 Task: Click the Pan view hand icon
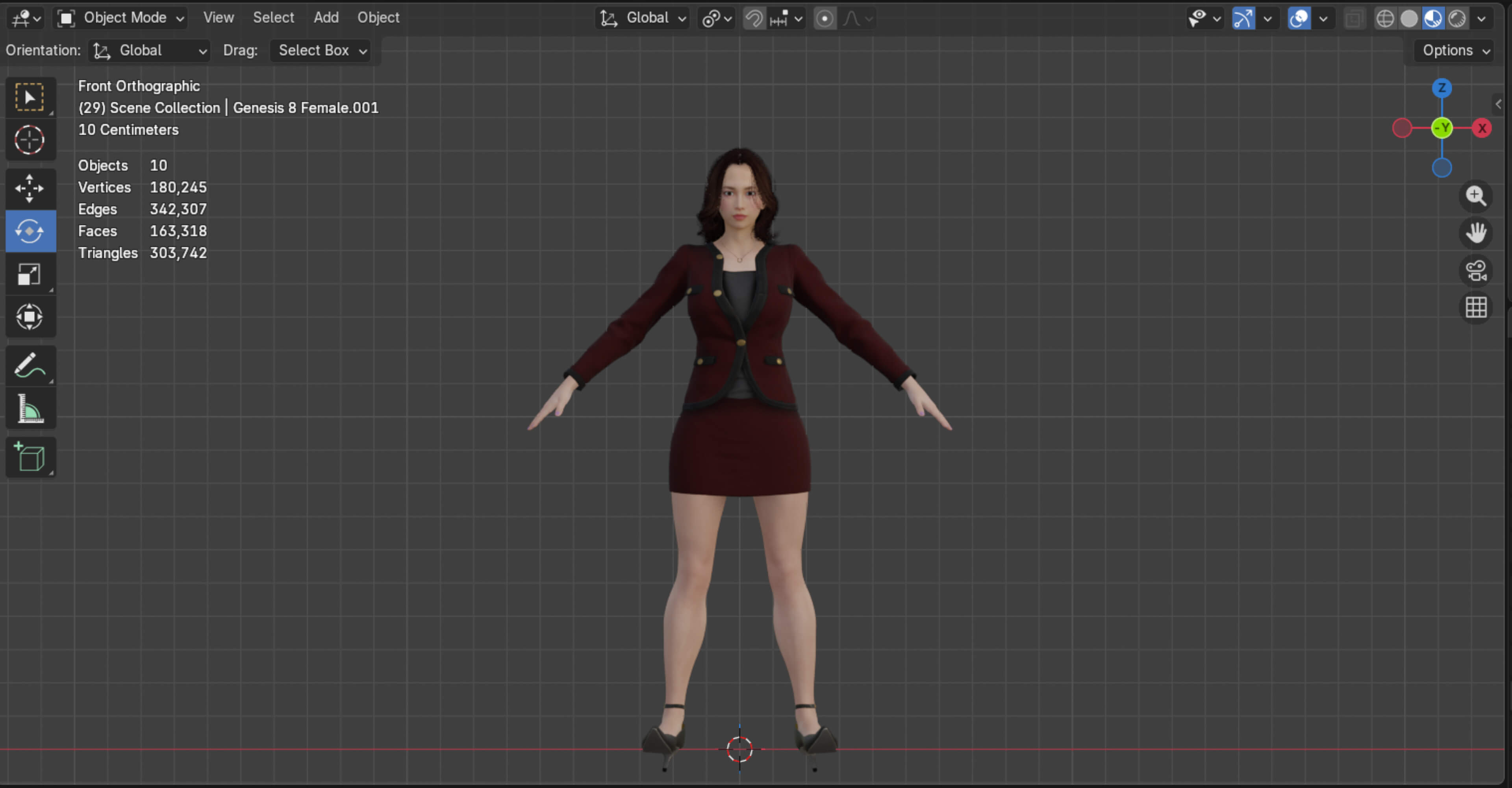[x=1476, y=233]
